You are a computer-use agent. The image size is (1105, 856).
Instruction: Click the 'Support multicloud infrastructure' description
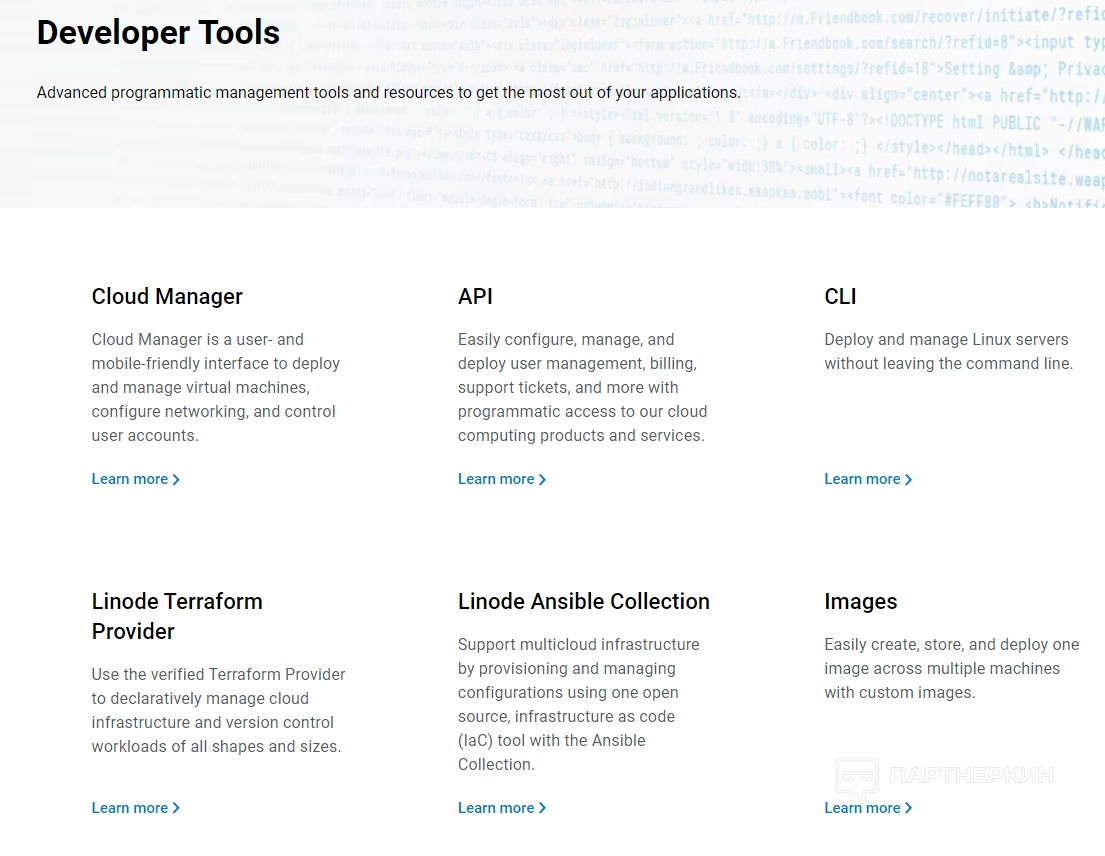tap(579, 705)
